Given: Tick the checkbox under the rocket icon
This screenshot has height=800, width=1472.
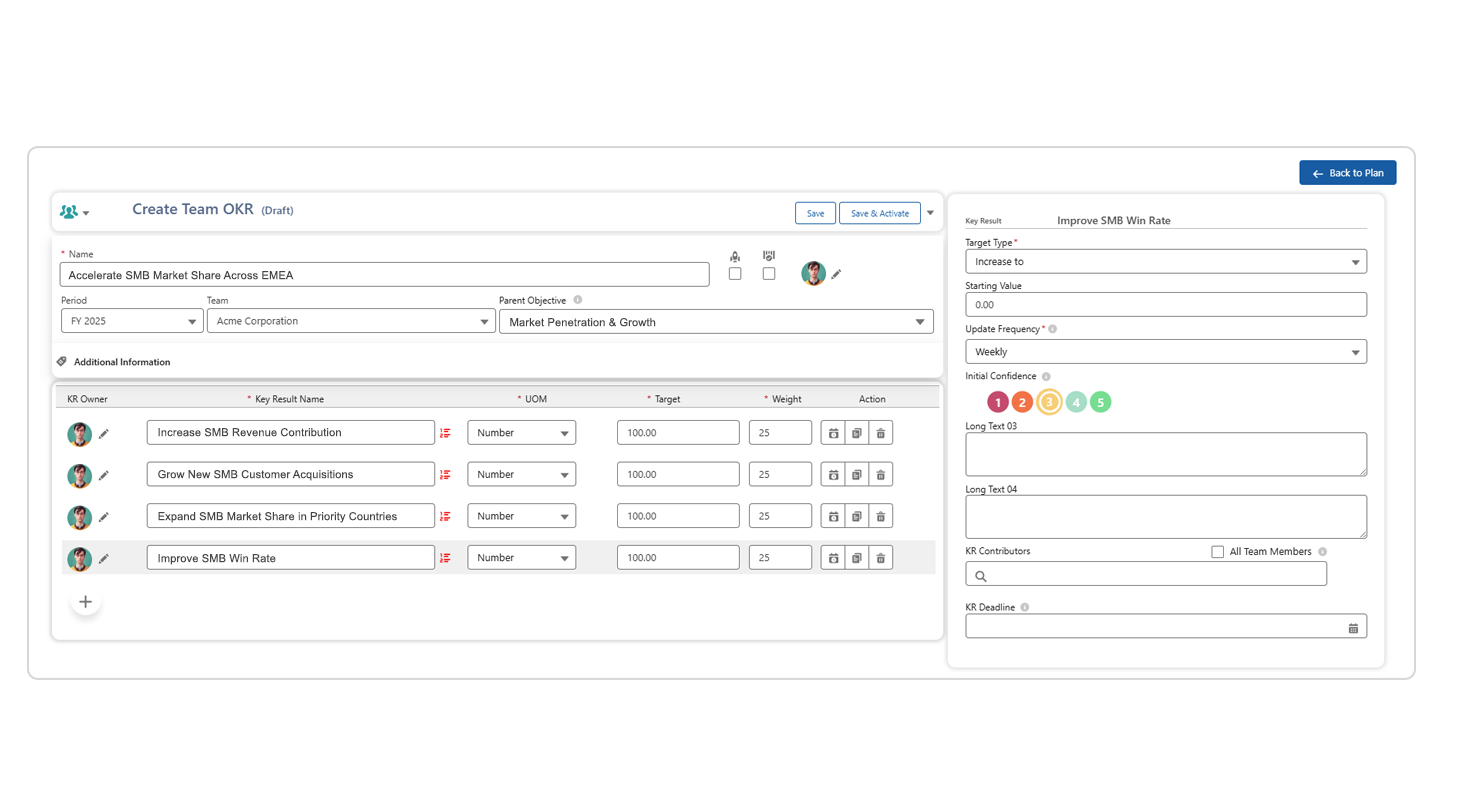Looking at the screenshot, I should pyautogui.click(x=735, y=274).
